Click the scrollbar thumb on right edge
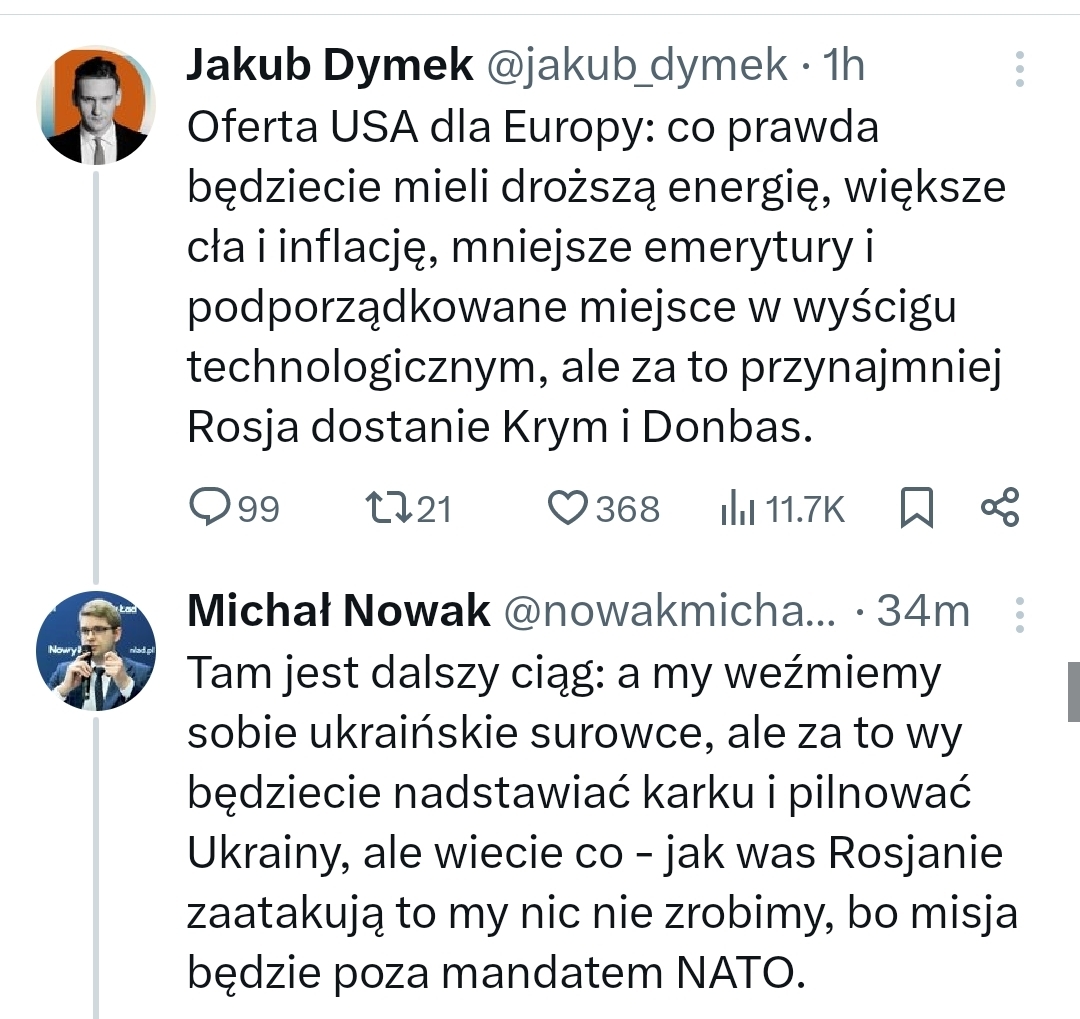The image size is (1080, 1019). [x=1074, y=691]
